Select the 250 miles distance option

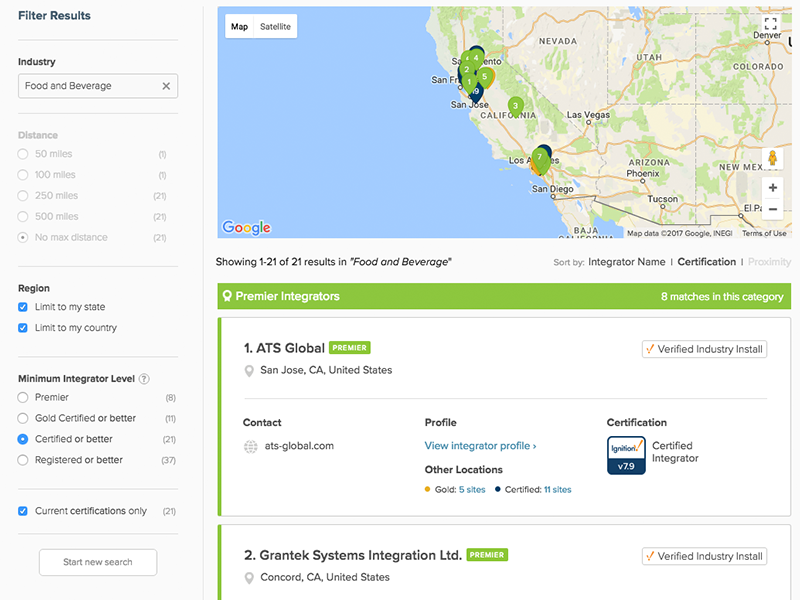click(22, 196)
